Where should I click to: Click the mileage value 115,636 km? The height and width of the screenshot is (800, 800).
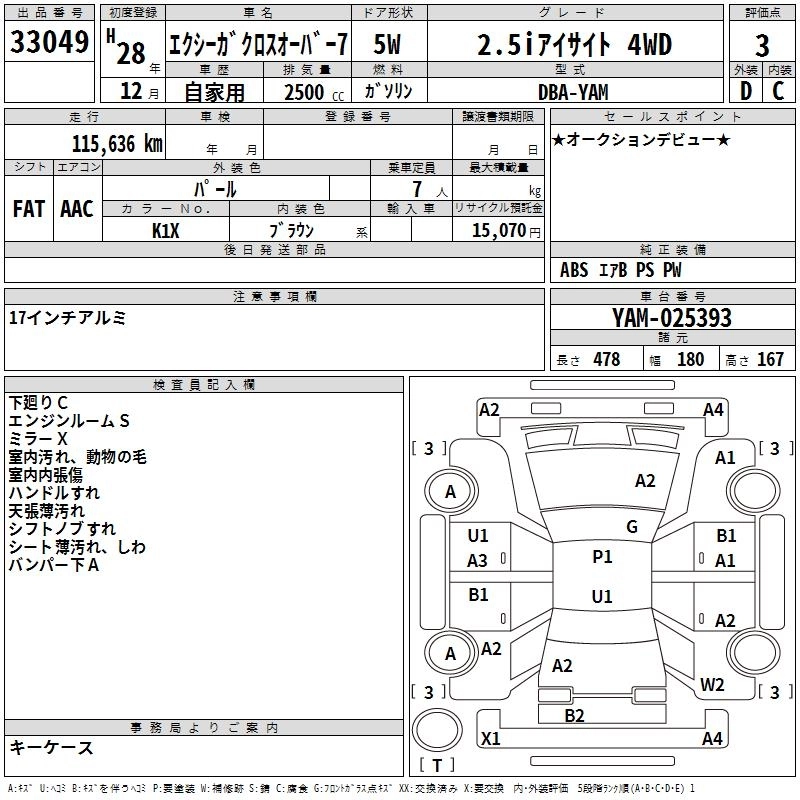(x=117, y=144)
